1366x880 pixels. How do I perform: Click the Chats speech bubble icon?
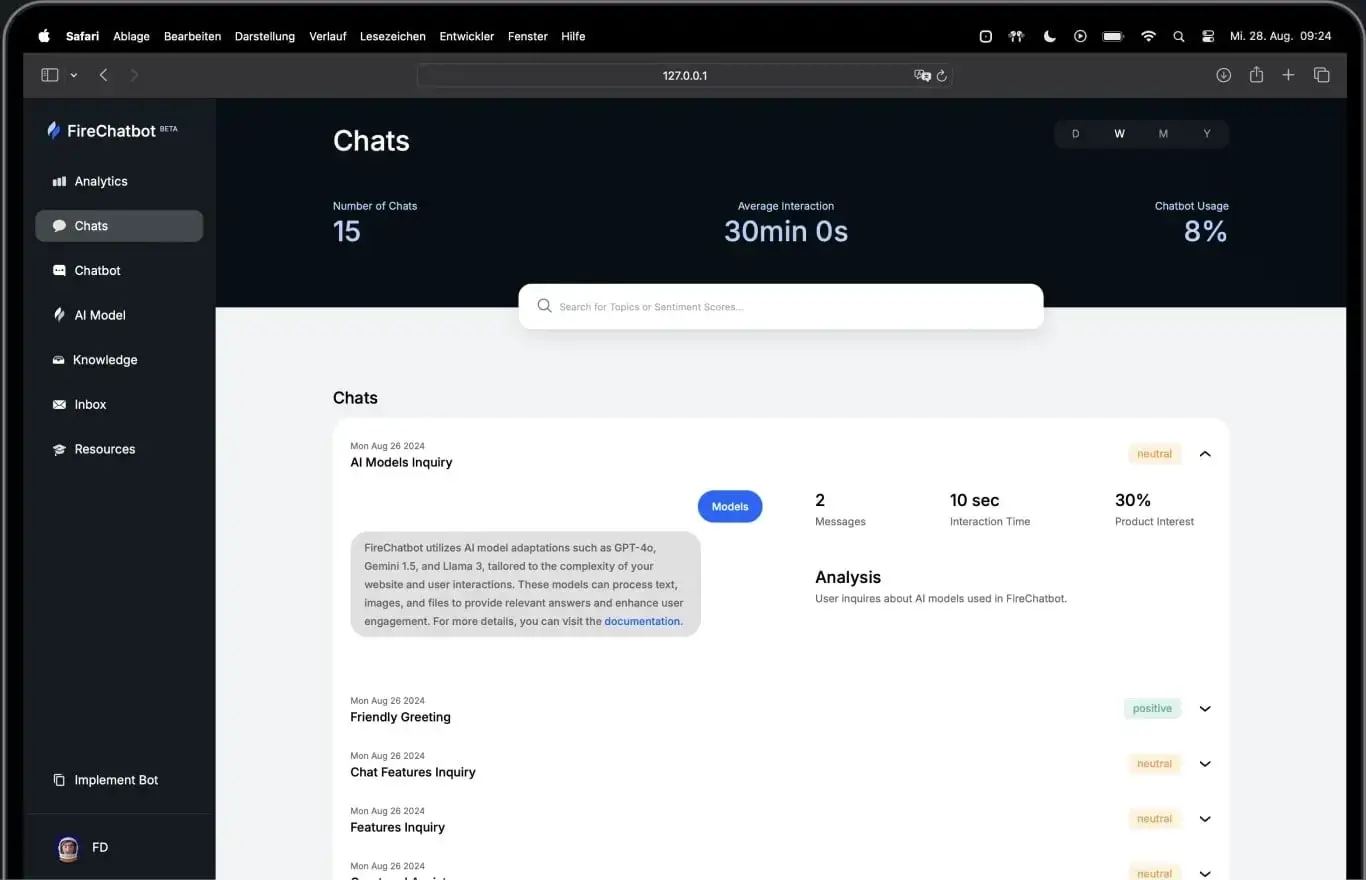(x=59, y=226)
